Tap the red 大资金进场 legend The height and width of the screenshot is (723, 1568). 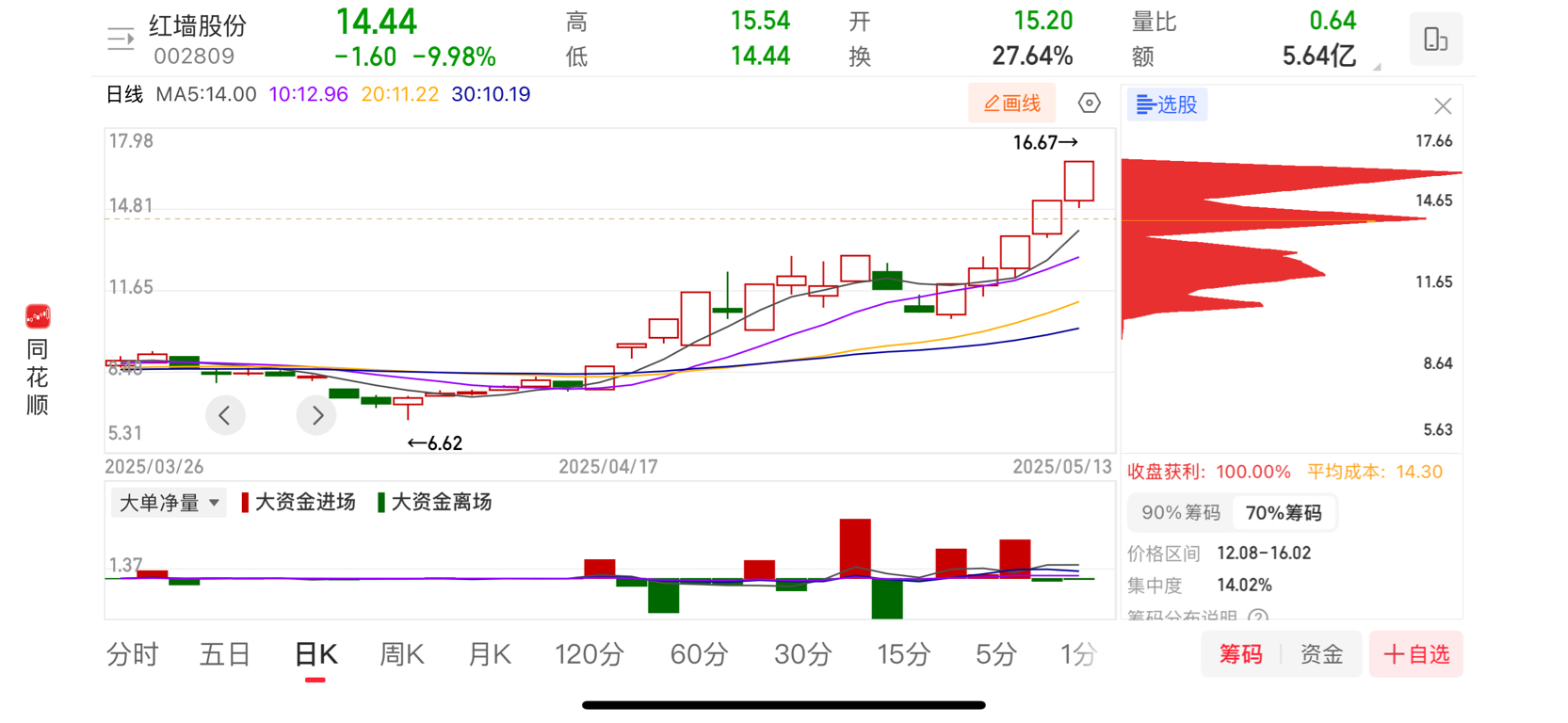299,503
